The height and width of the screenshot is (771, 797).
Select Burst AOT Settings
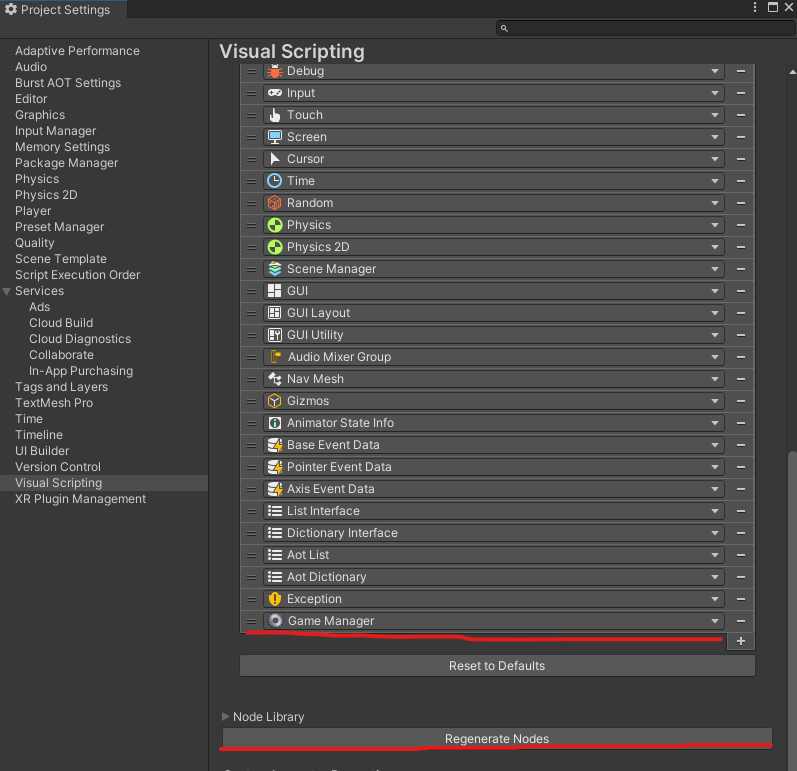68,83
